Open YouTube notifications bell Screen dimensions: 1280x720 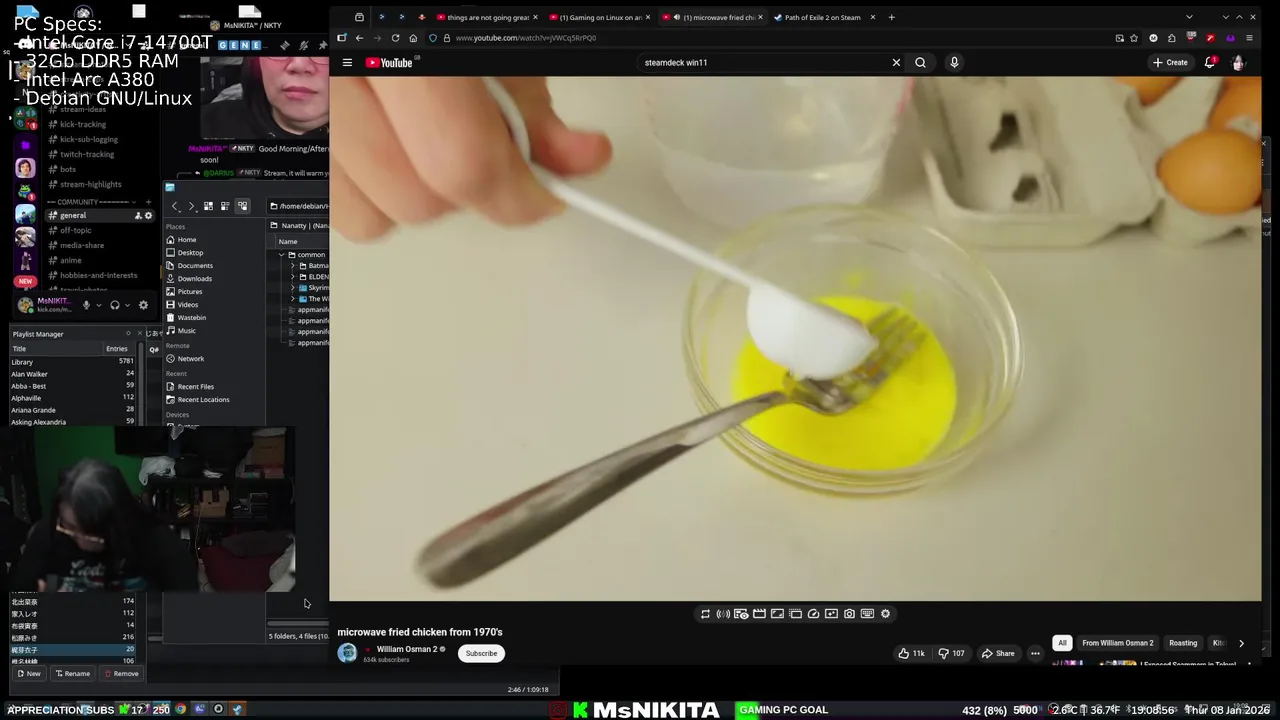[x=1210, y=62]
